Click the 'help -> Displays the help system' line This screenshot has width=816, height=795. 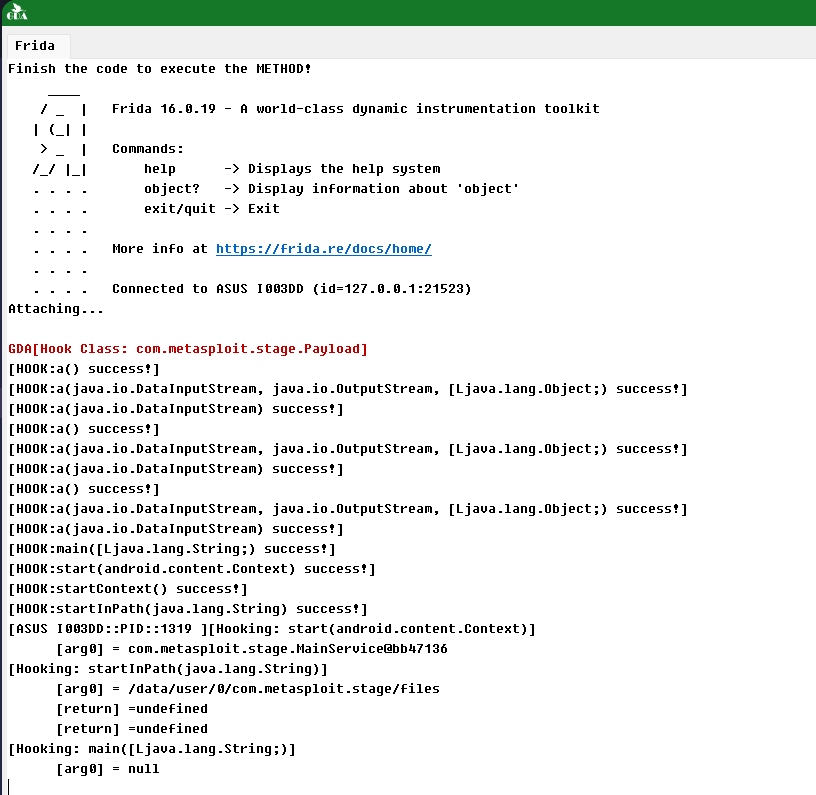pyautogui.click(x=292, y=169)
